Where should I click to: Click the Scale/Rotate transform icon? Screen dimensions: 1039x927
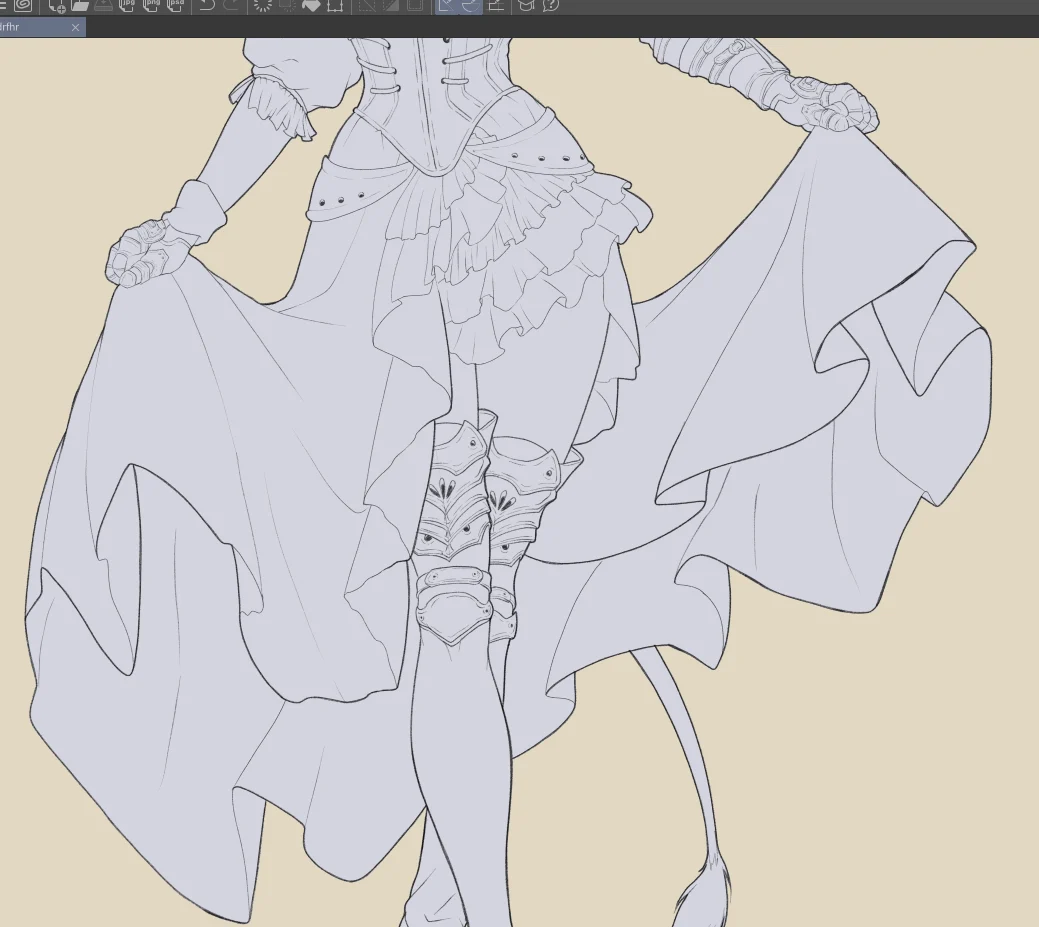[335, 5]
